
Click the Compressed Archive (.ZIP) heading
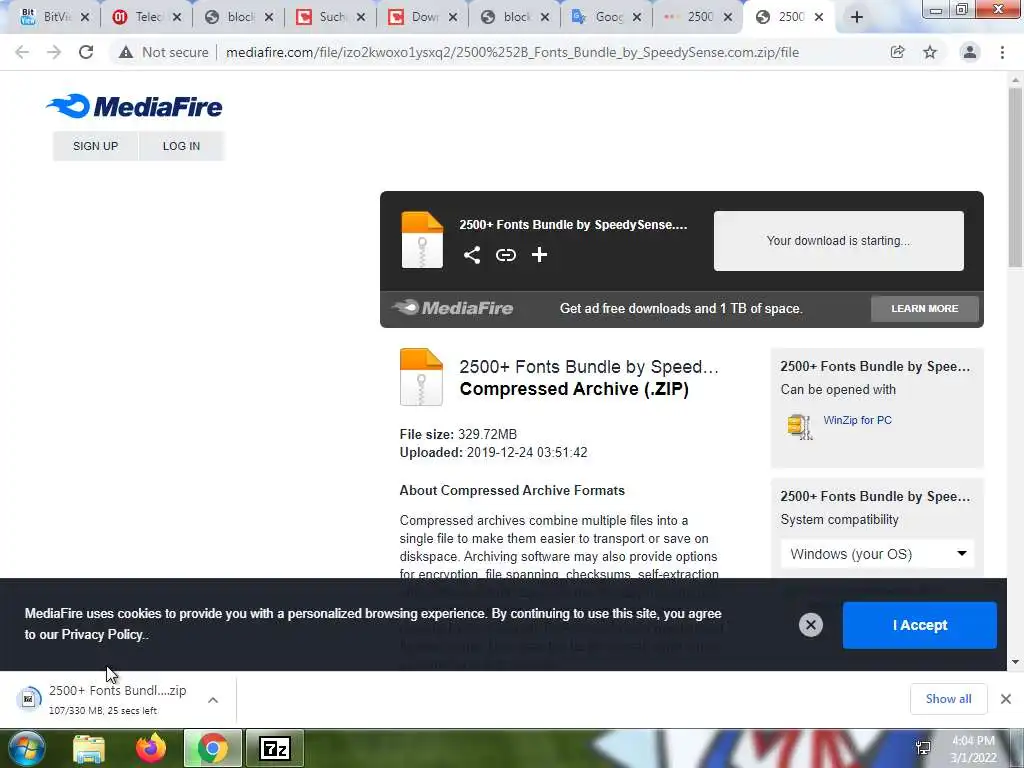click(574, 389)
